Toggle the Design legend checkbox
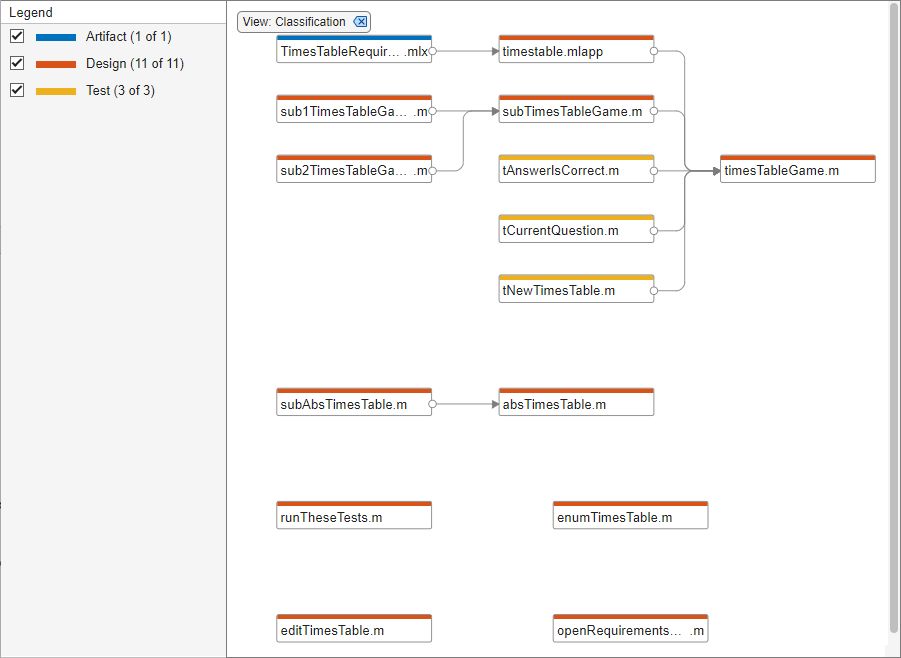This screenshot has height=658, width=901. 17,64
